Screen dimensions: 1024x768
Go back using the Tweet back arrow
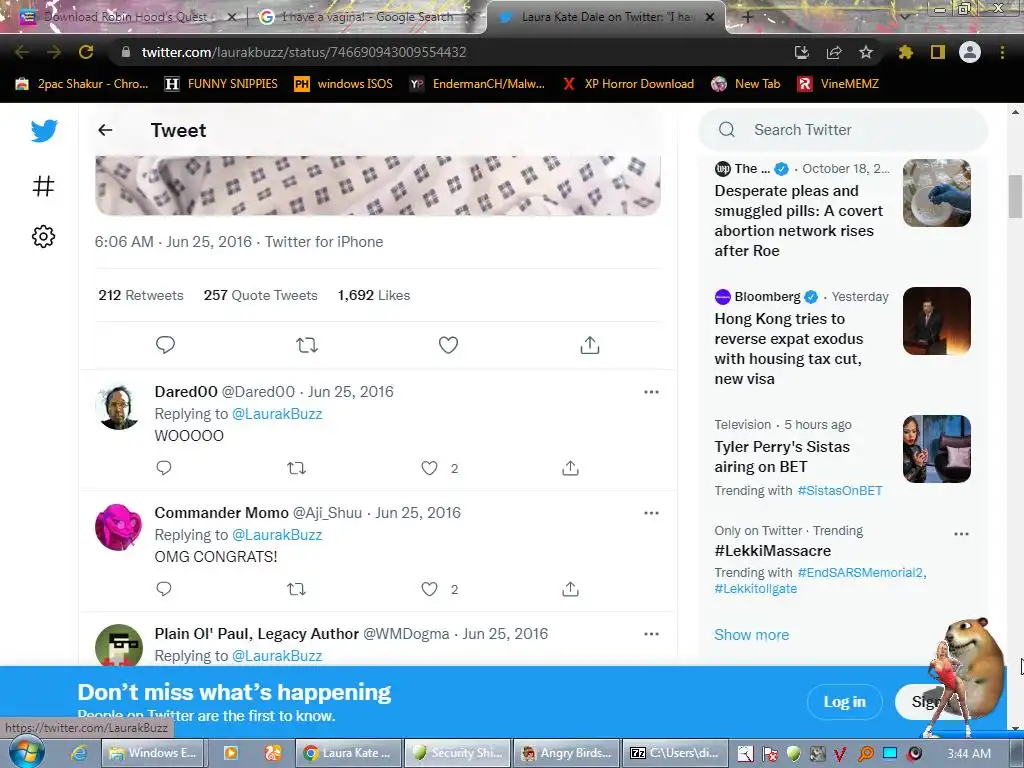(x=105, y=130)
